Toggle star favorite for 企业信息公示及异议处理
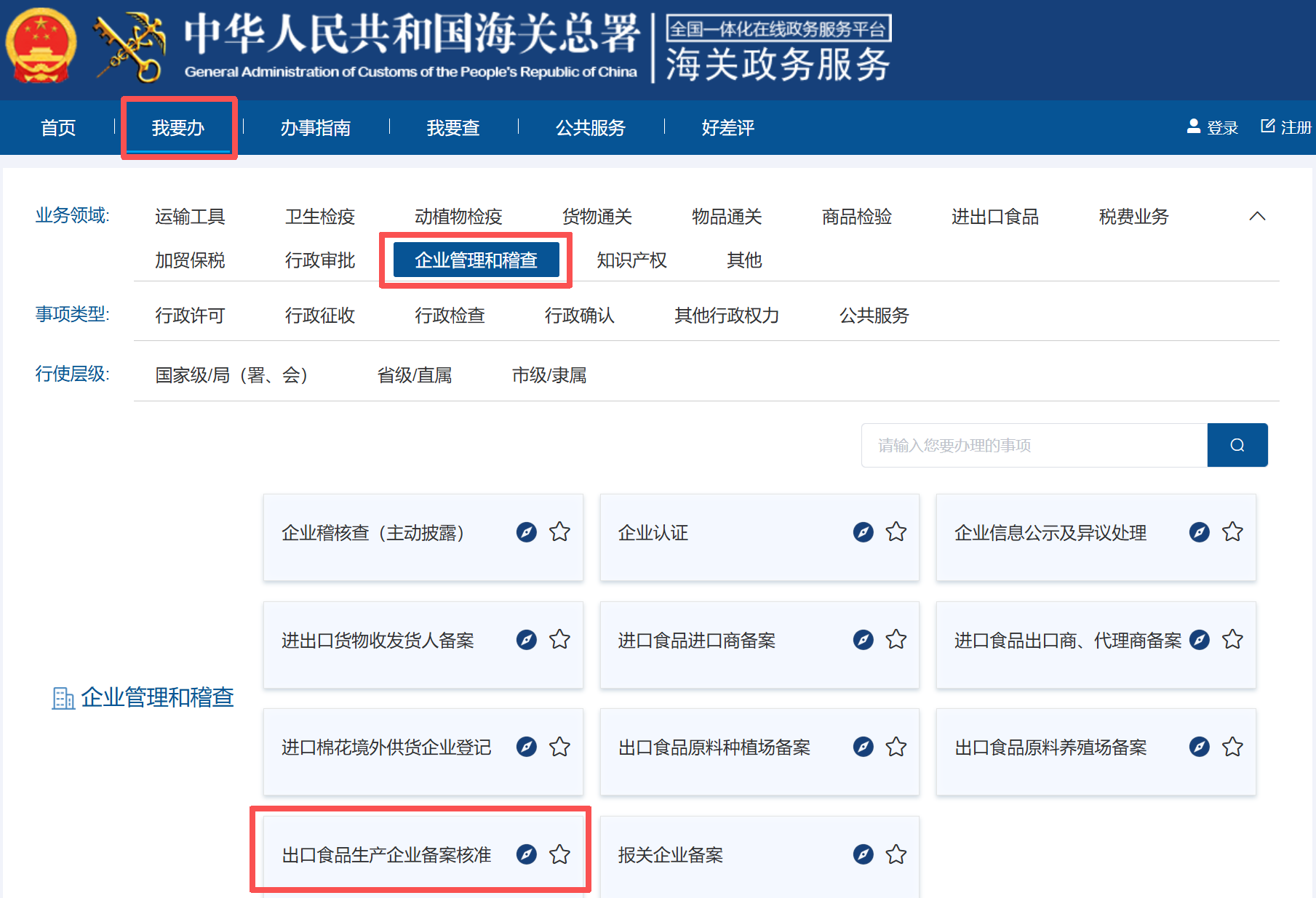This screenshot has width=1316, height=898. pyautogui.click(x=1232, y=532)
